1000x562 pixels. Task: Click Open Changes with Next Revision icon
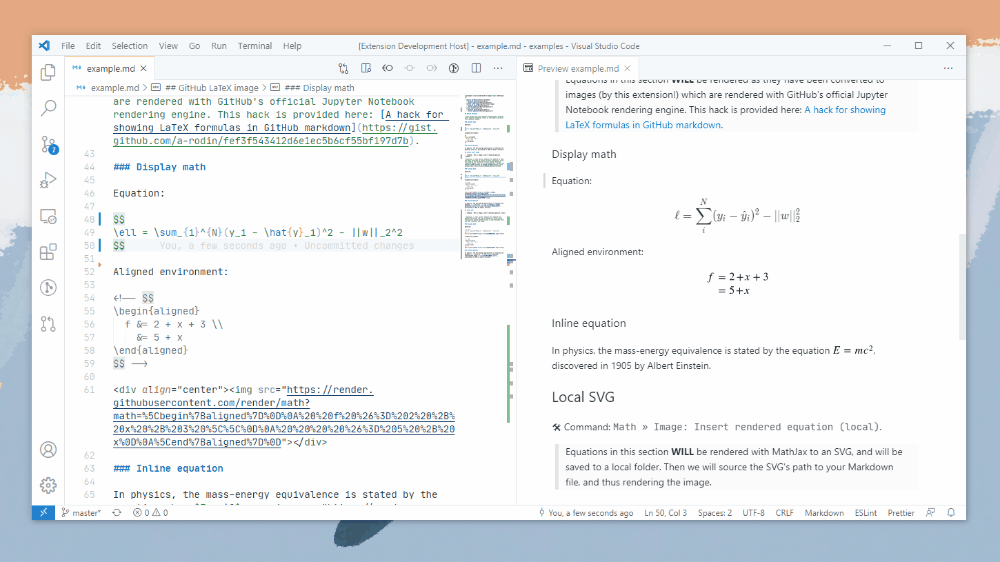pyautogui.click(x=432, y=68)
